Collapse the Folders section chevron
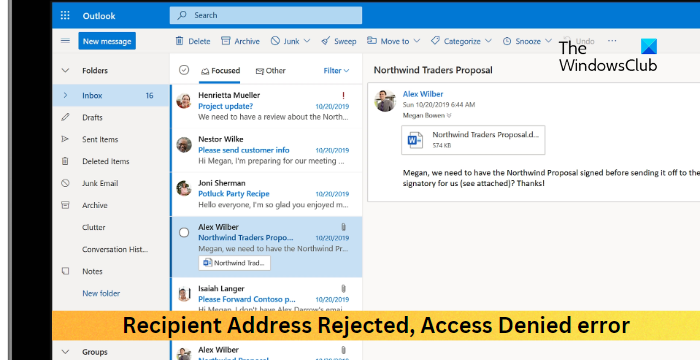 [65, 71]
